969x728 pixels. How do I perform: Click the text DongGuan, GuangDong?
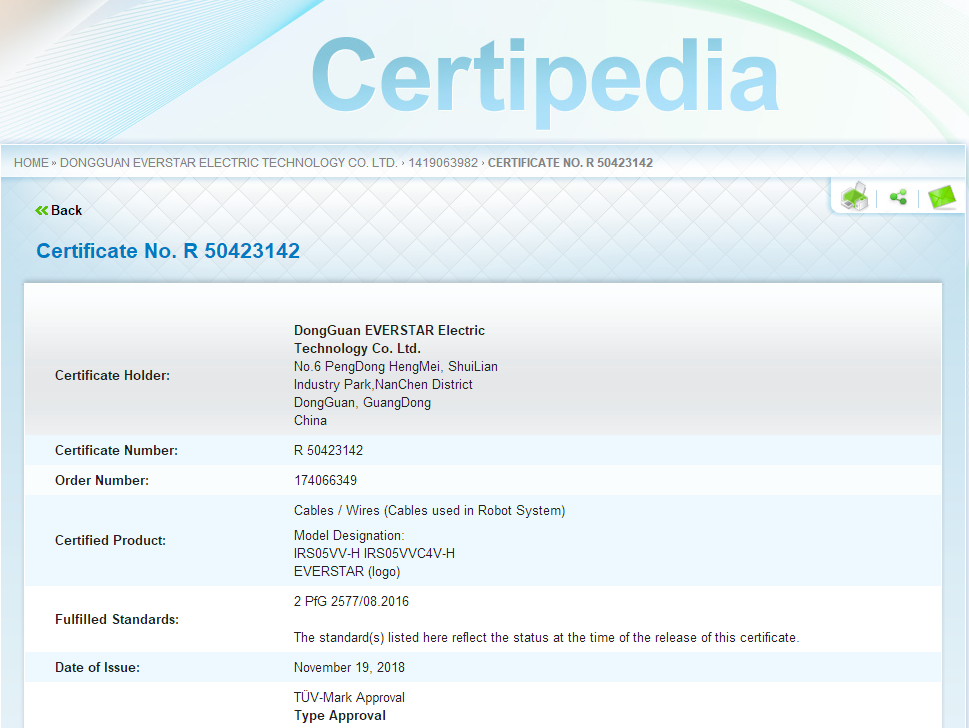[362, 402]
